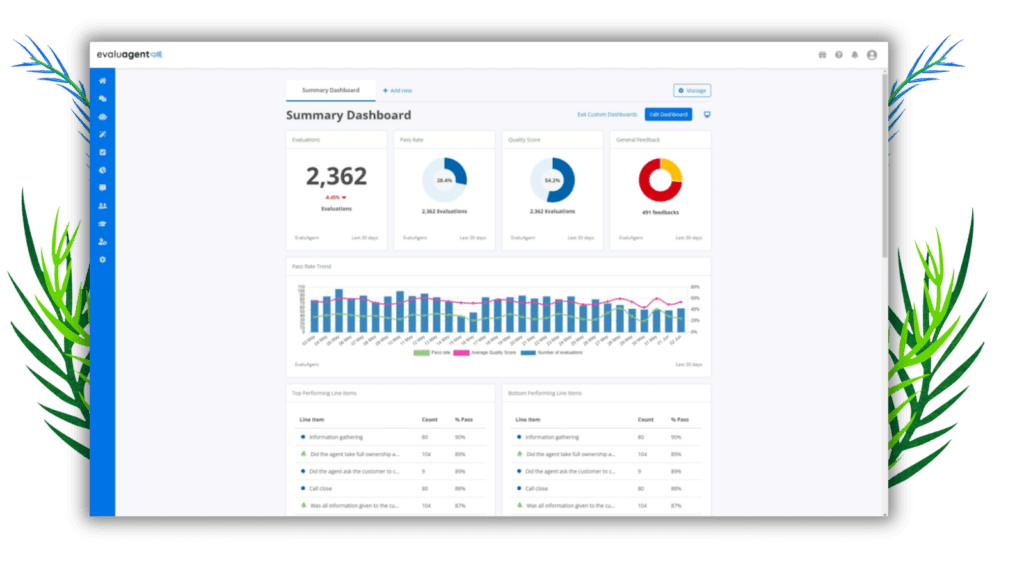Viewport: 1024px width, 576px height.
Task: Open the two-people users sidebar icon
Action: pyautogui.click(x=103, y=206)
